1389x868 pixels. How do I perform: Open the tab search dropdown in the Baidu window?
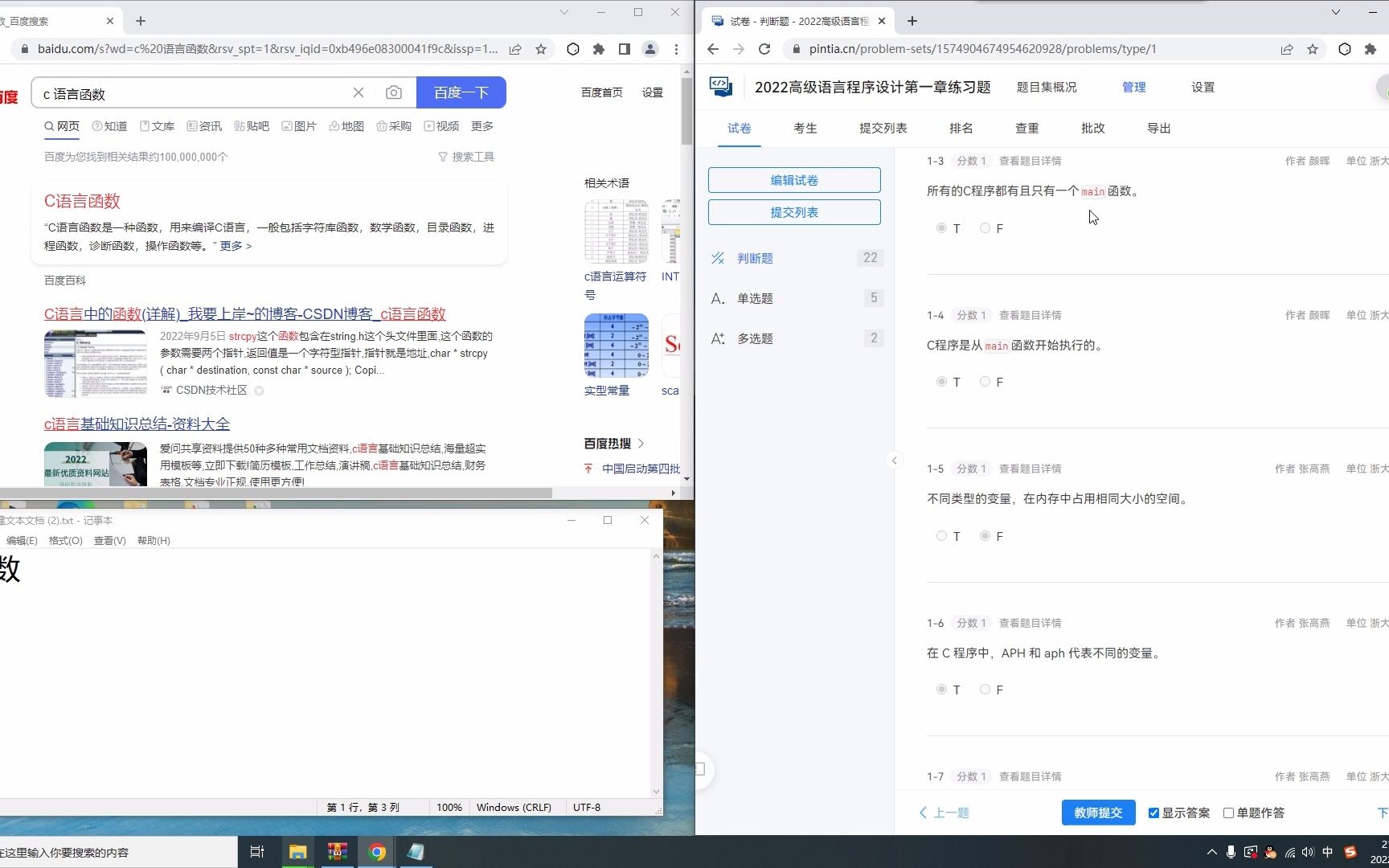[564, 12]
